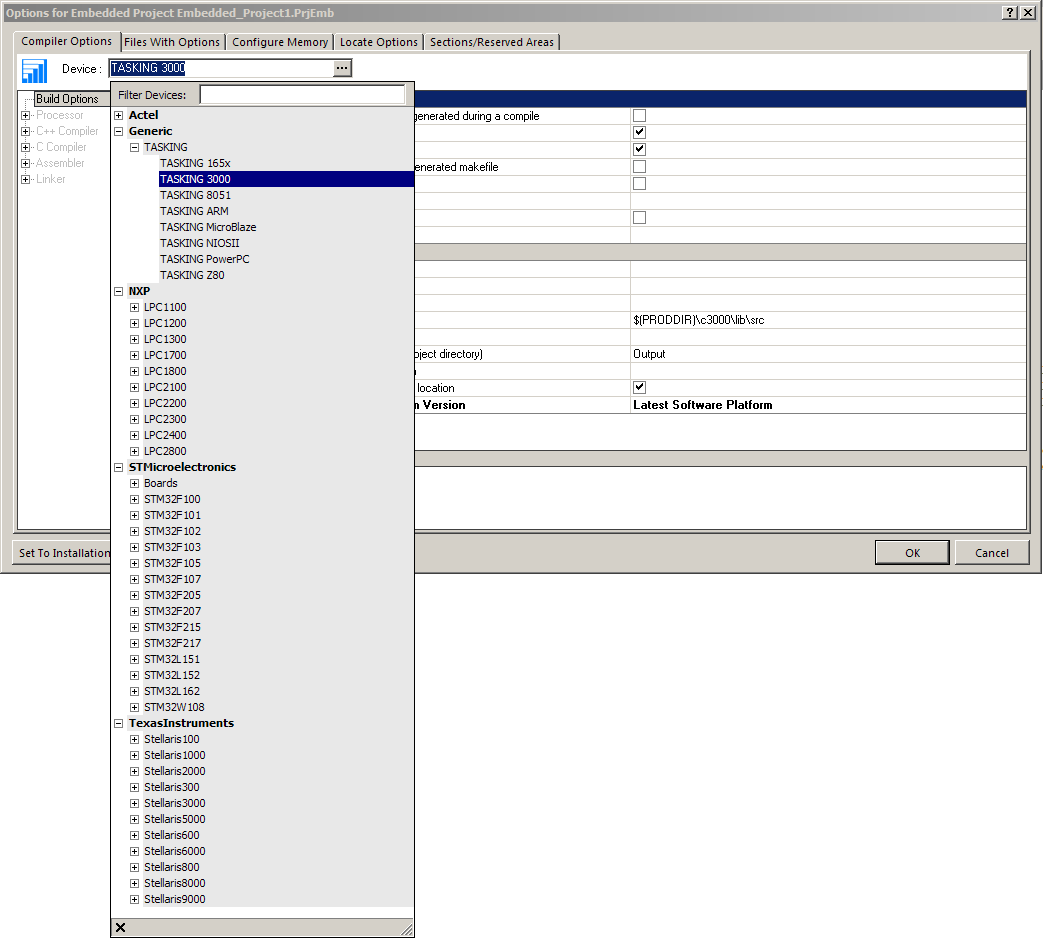
Task: Collapse the NXP device group
Action: point(118,291)
